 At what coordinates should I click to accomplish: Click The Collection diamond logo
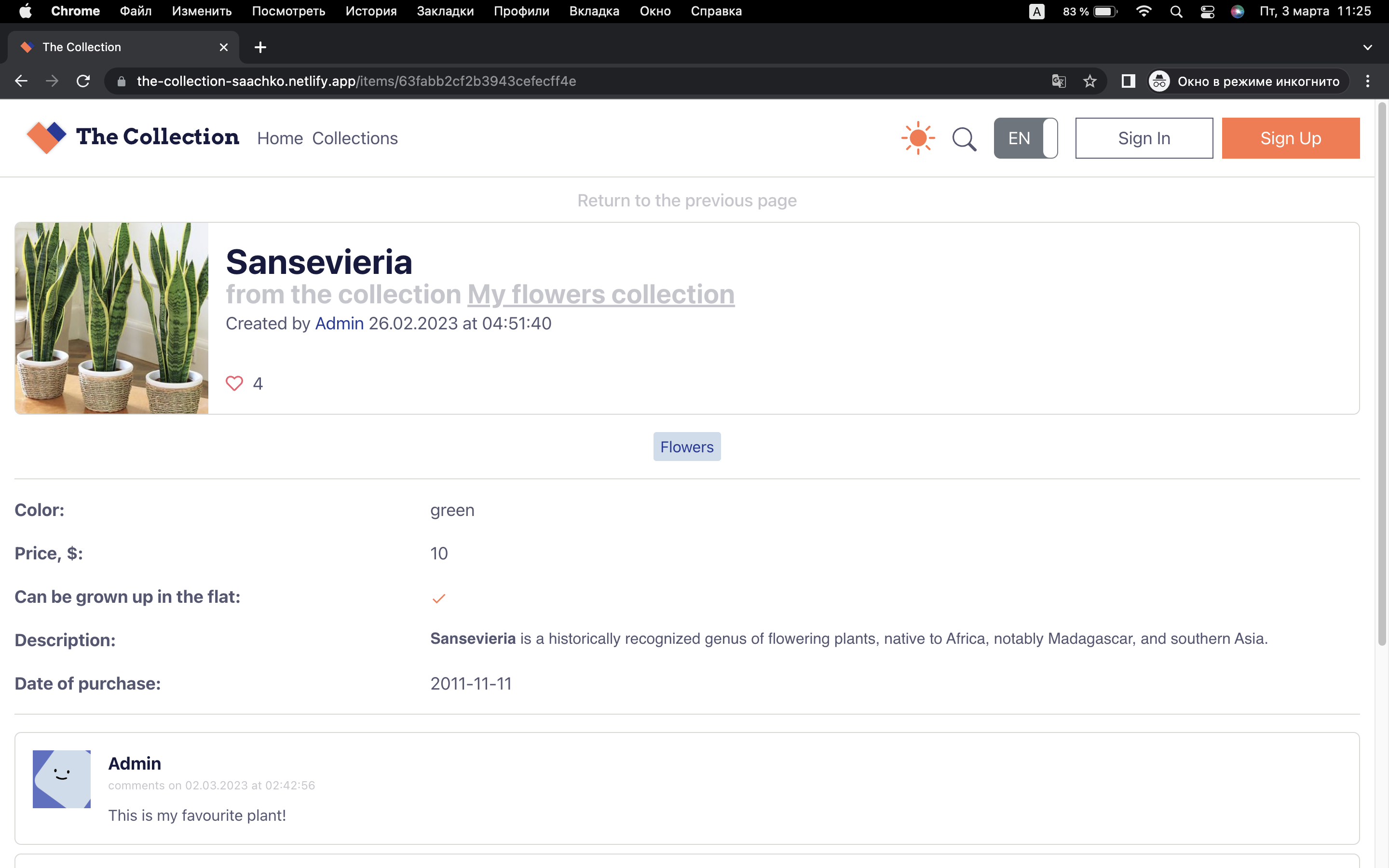[x=46, y=137]
